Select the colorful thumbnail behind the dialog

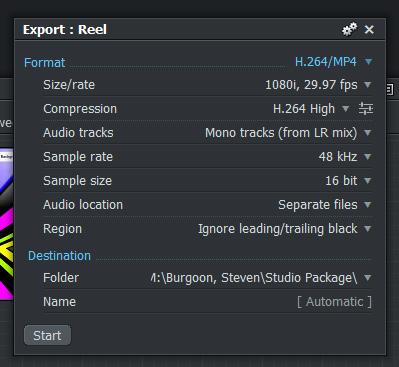(x=7, y=224)
